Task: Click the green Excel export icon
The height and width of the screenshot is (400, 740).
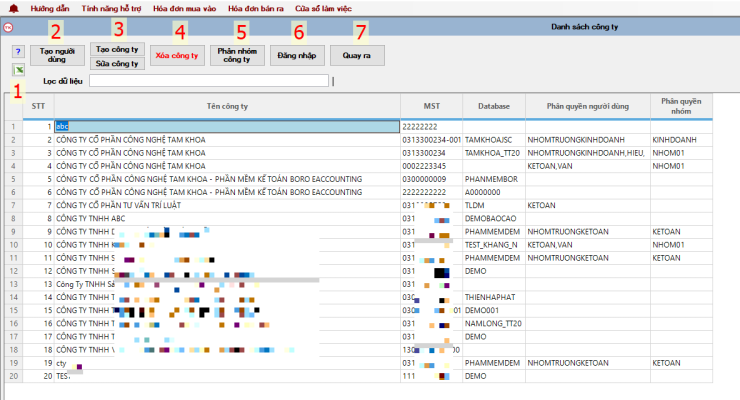Action: pos(18,70)
